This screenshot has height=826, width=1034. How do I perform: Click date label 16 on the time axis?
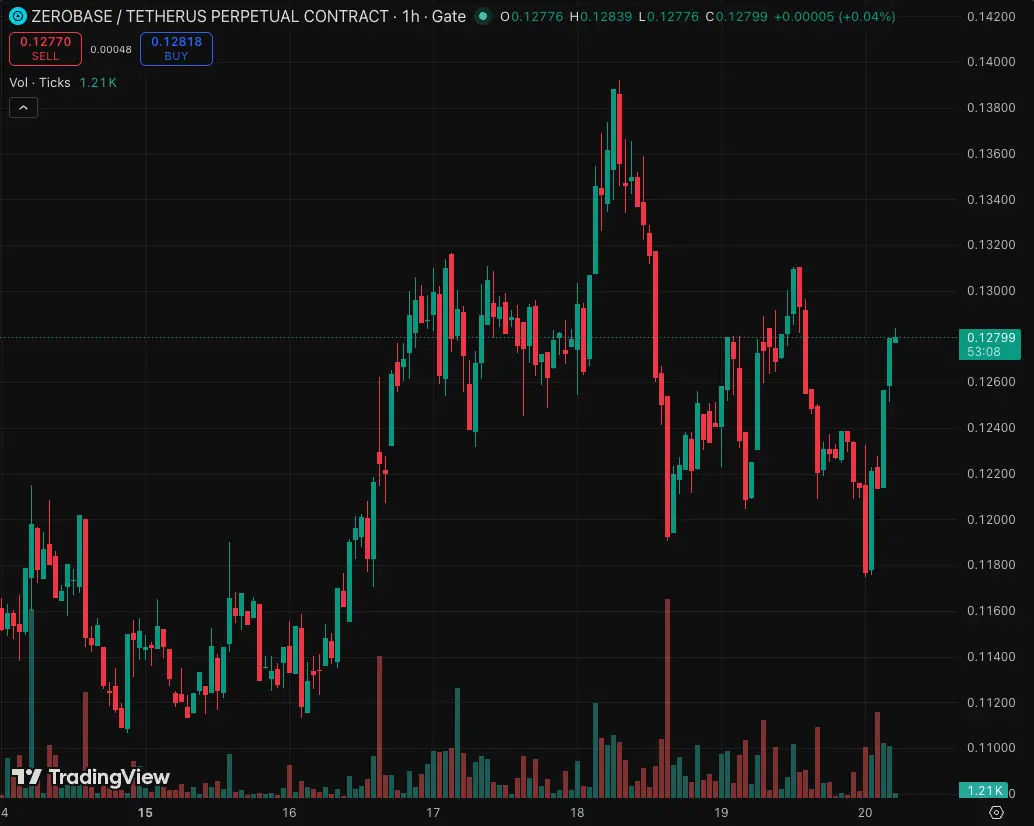[x=289, y=813]
